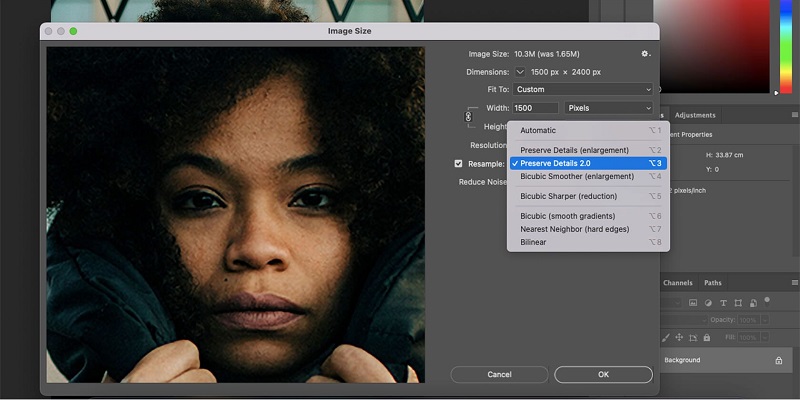Click the Cancel button
800x400 pixels.
pos(499,374)
